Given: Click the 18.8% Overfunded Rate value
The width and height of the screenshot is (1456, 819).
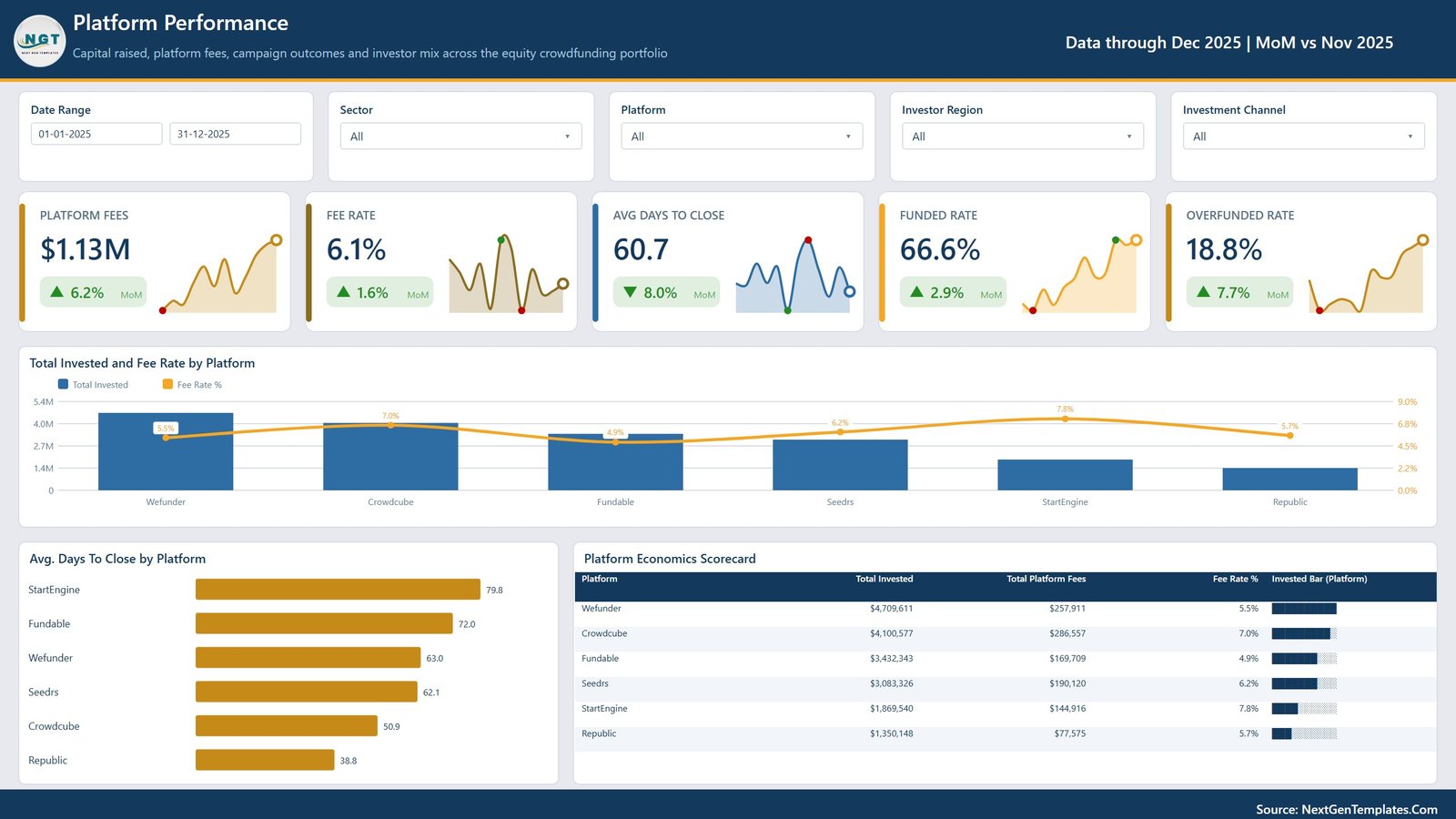Looking at the screenshot, I should [1224, 249].
